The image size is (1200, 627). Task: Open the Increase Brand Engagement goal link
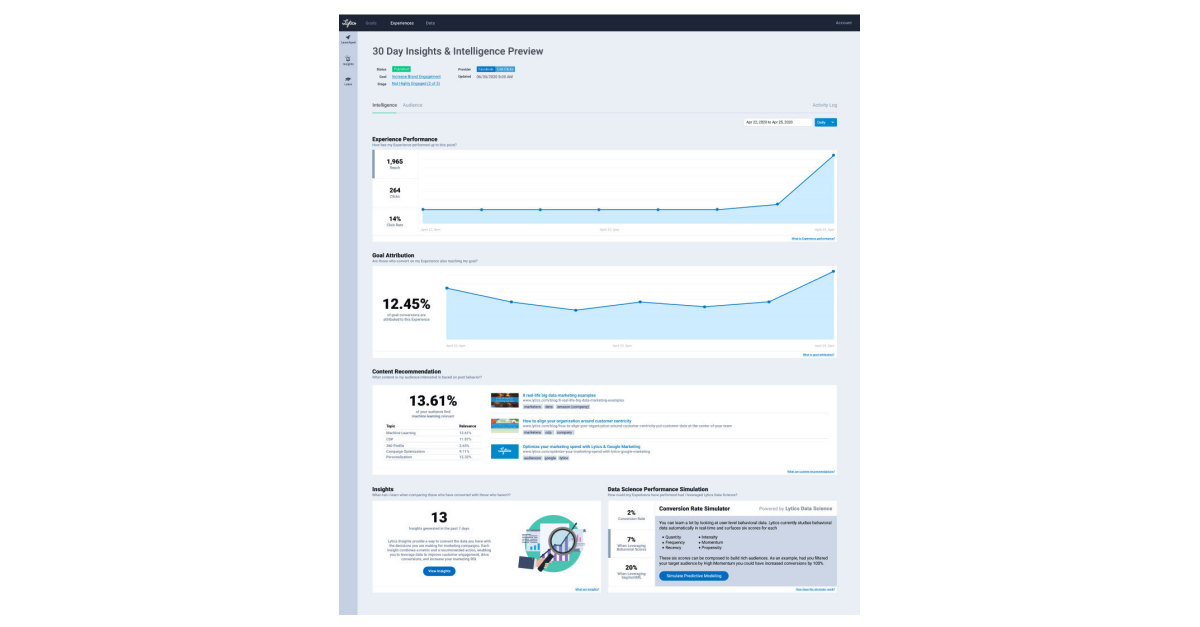416,77
